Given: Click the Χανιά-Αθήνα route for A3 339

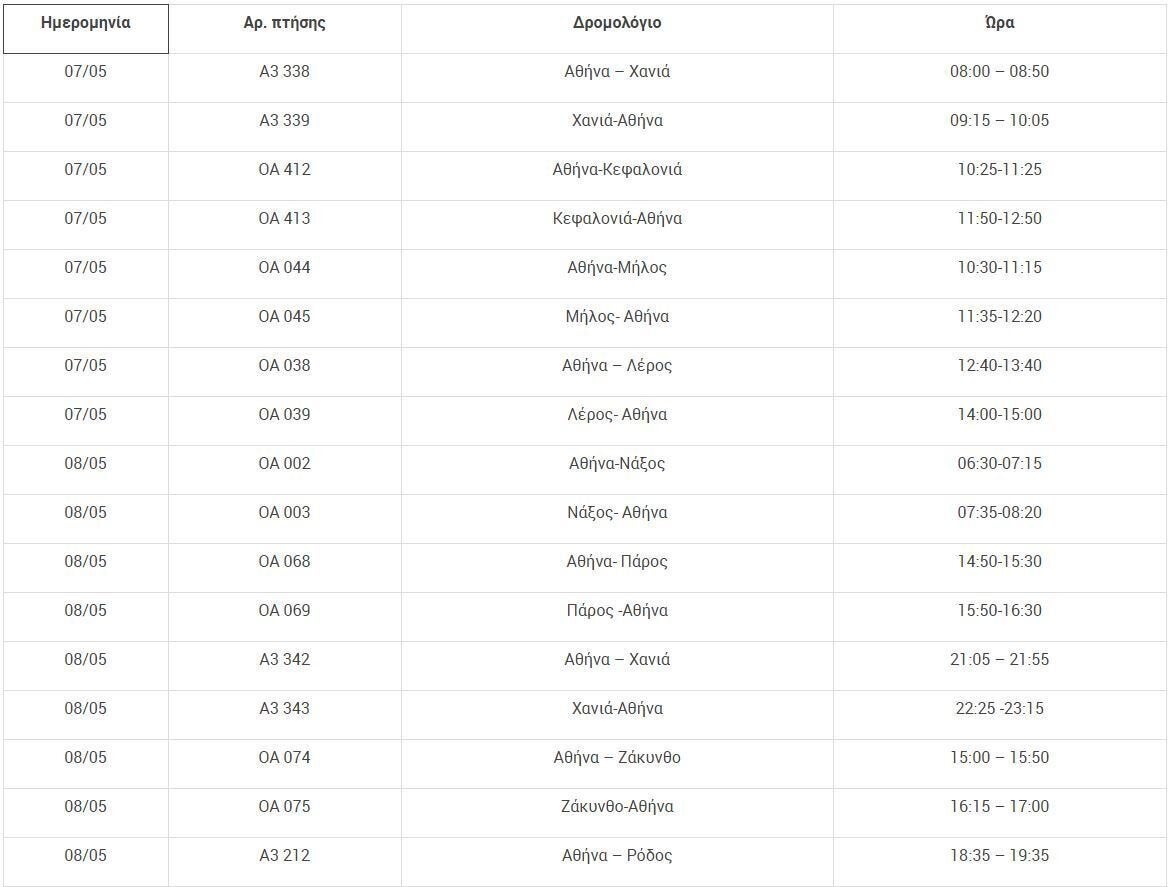Looking at the screenshot, I should (617, 127).
